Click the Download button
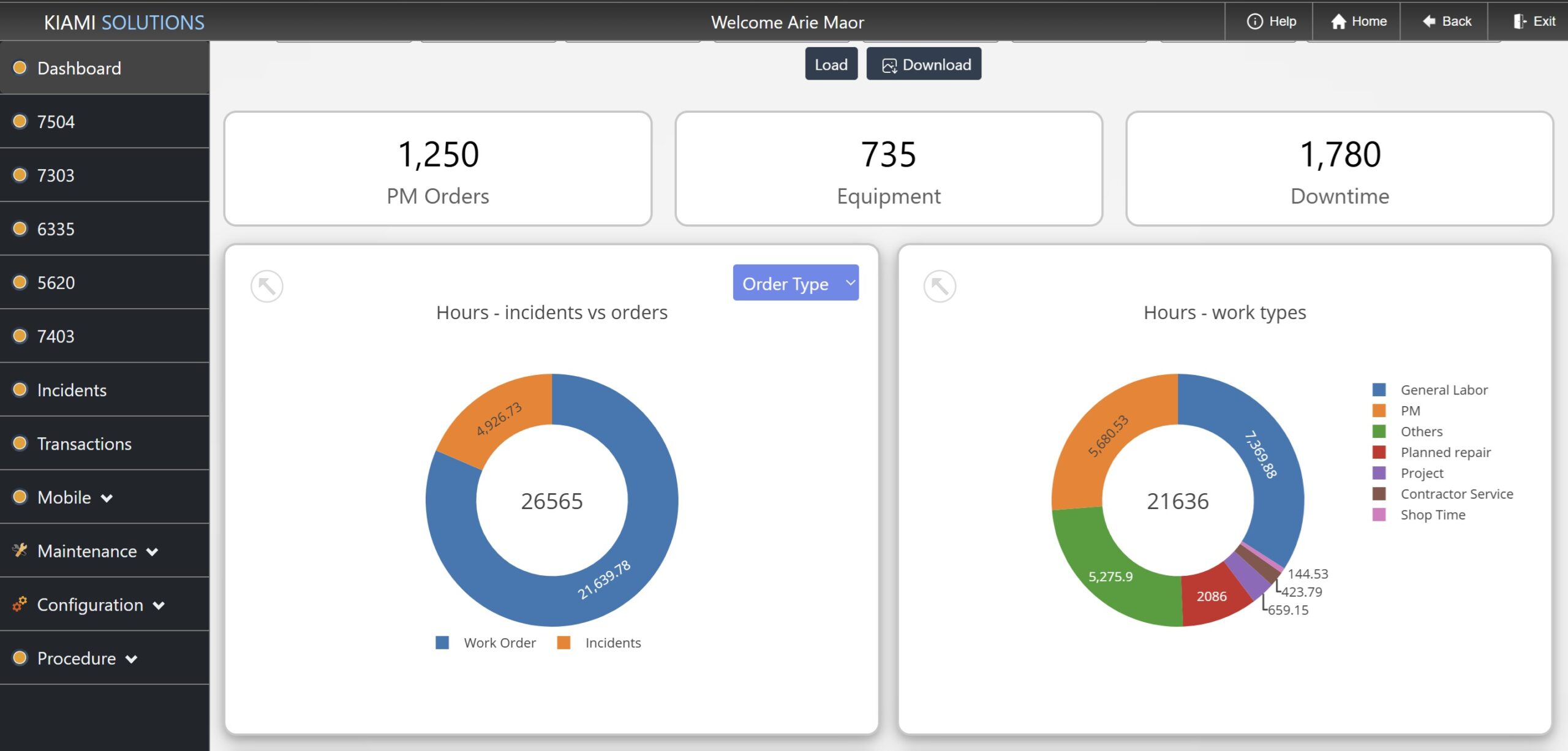 pyautogui.click(x=924, y=63)
